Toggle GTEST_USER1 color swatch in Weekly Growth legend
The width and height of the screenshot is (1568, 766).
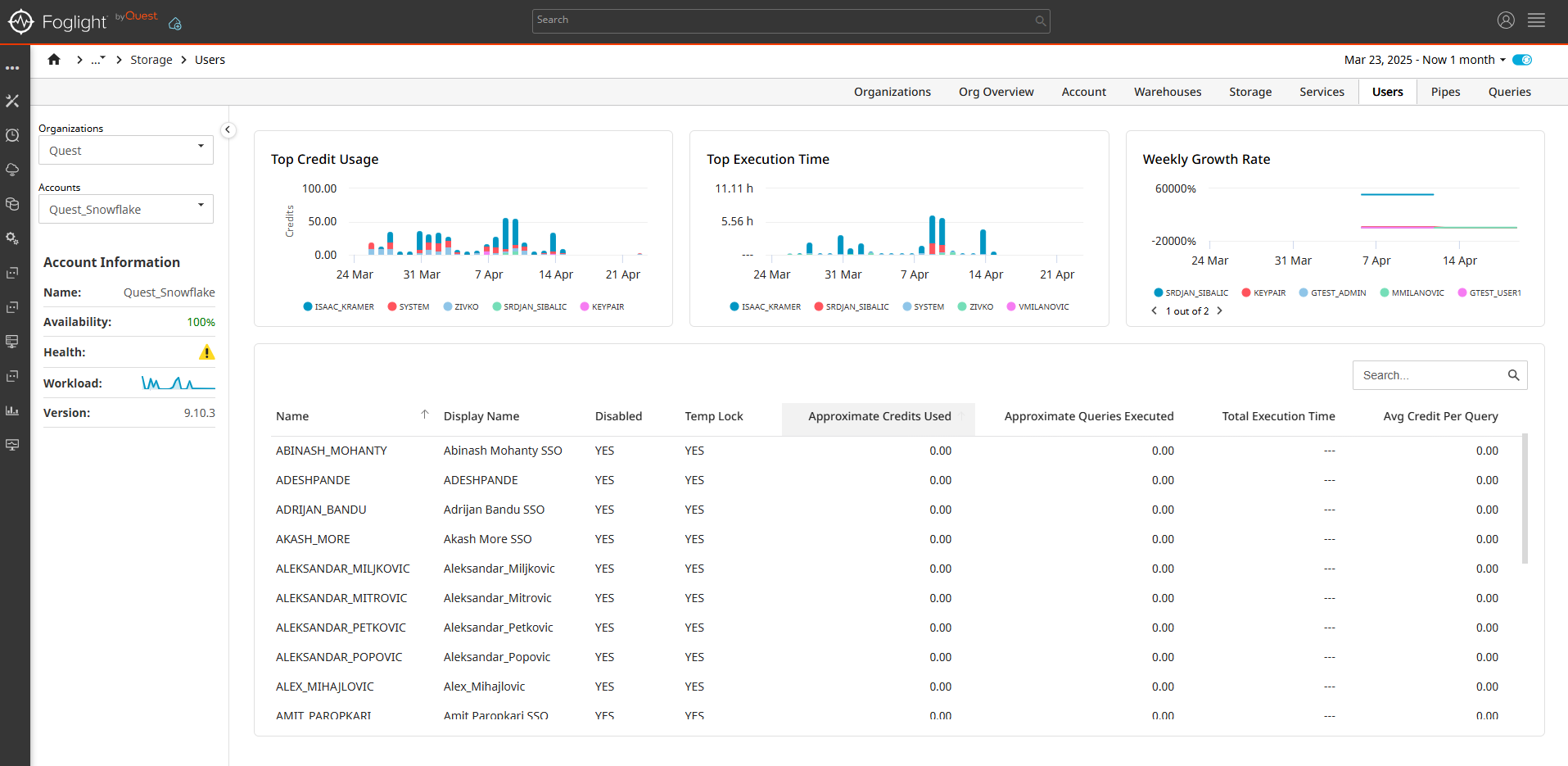(x=1462, y=292)
